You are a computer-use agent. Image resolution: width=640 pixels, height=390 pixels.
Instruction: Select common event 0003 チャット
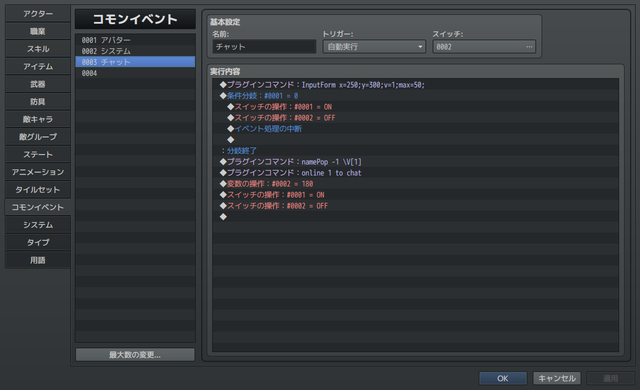point(135,62)
